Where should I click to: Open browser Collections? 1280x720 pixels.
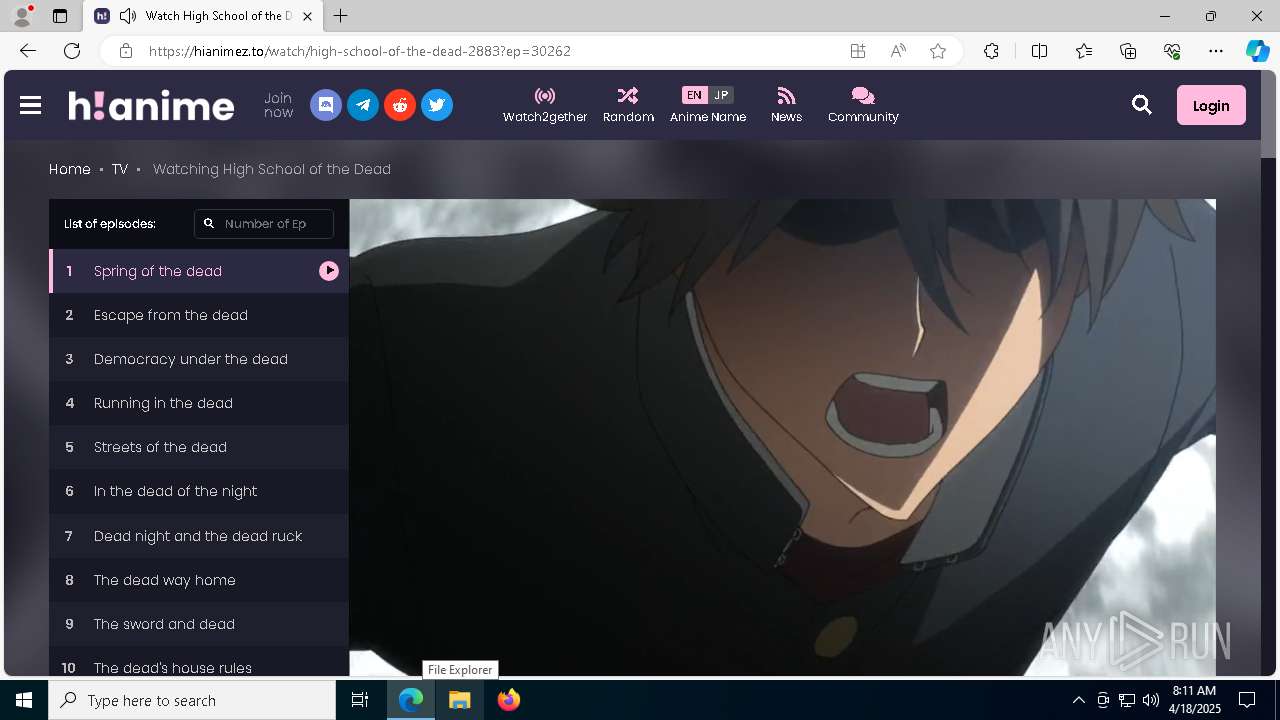click(x=1128, y=51)
